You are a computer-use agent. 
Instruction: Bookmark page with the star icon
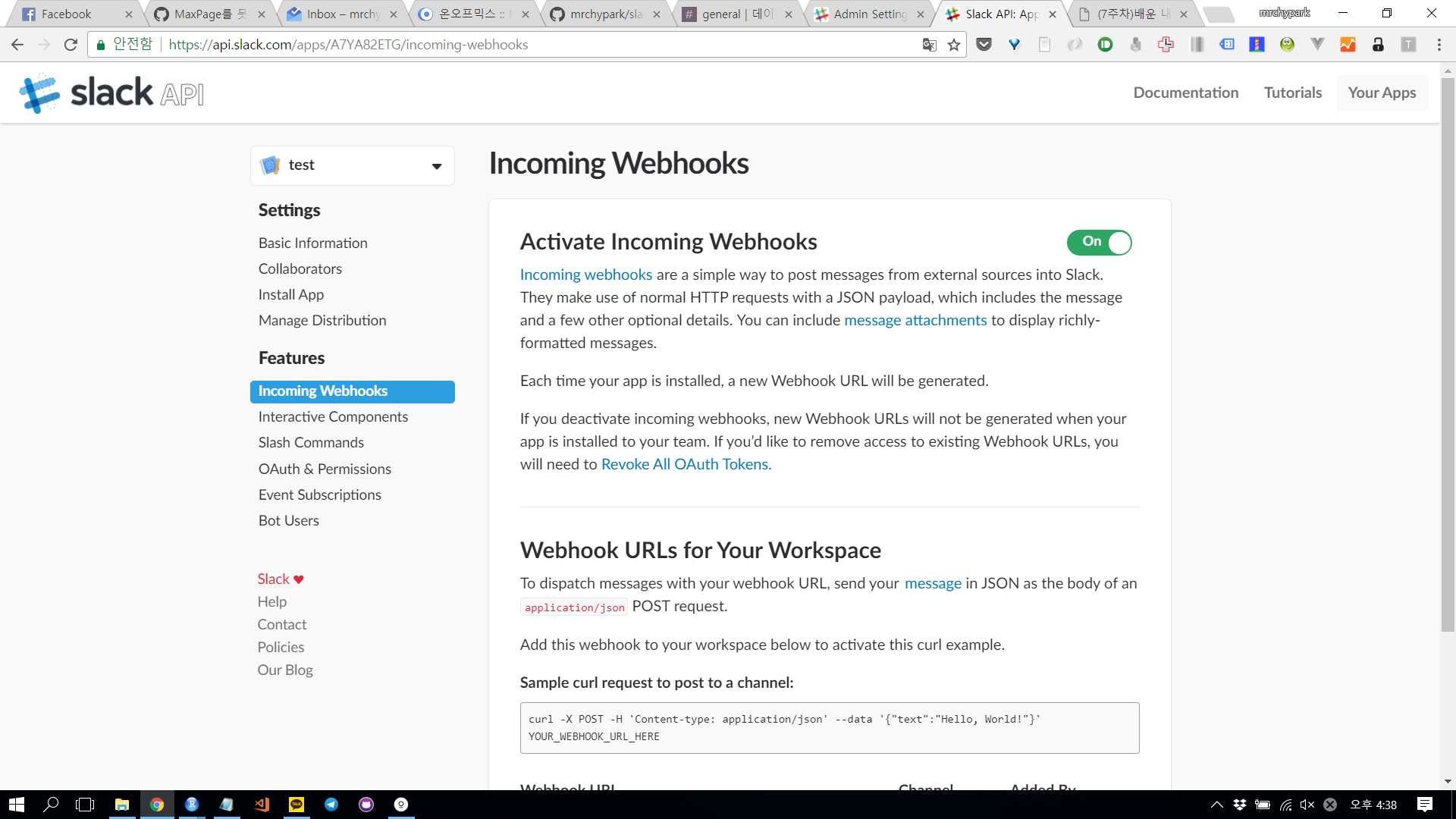(x=954, y=45)
